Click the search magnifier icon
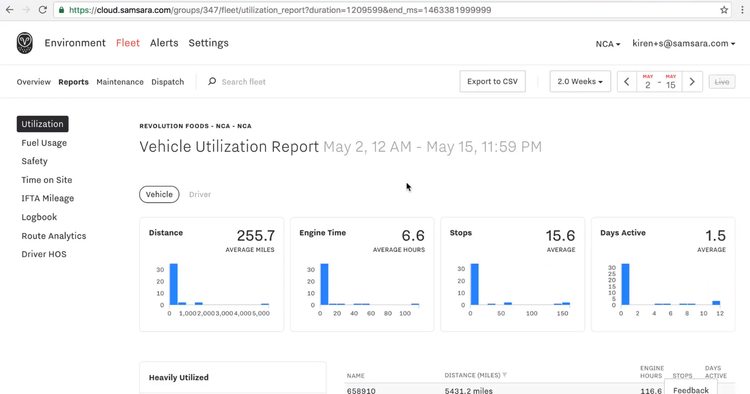Screen dimensions: 750x394 click(x=211, y=82)
